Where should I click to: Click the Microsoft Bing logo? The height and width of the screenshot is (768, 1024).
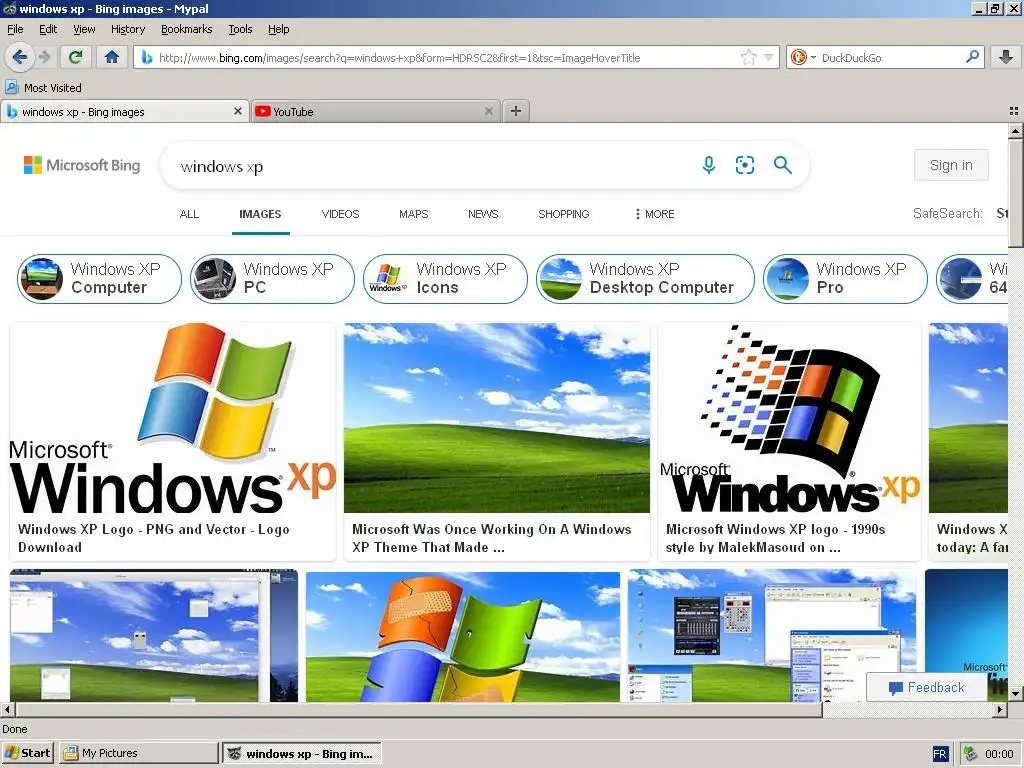pos(82,165)
